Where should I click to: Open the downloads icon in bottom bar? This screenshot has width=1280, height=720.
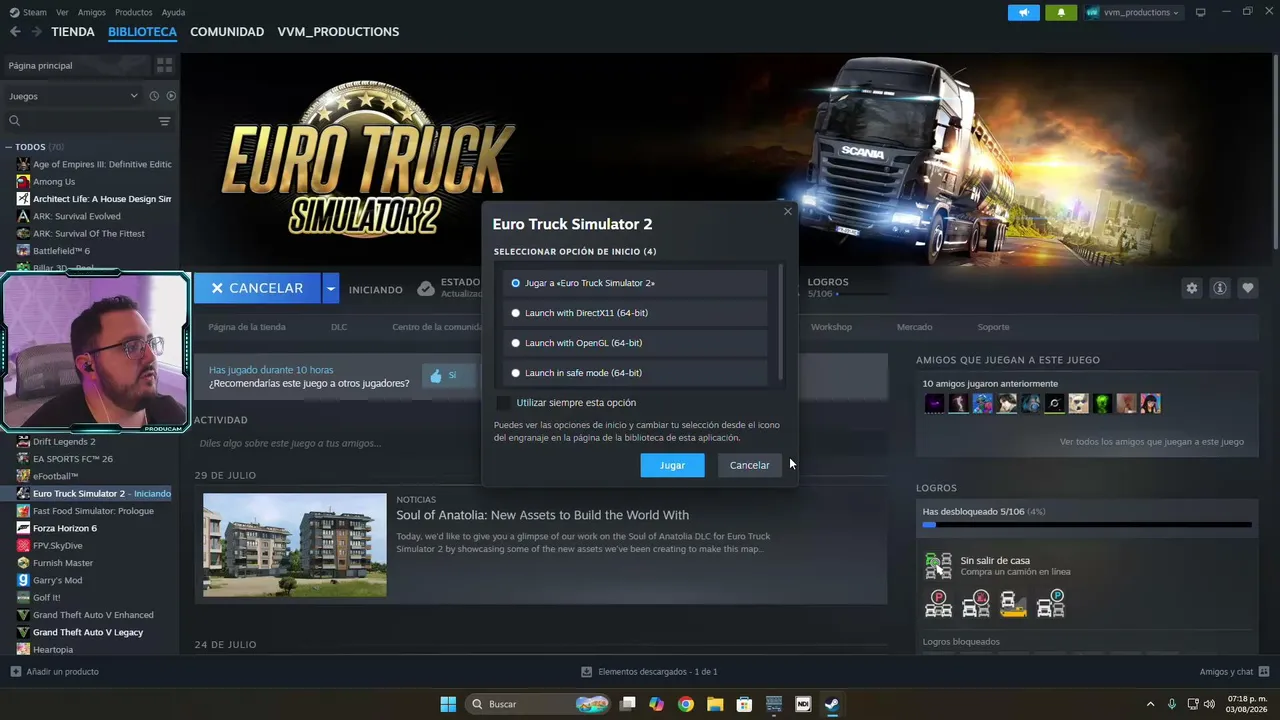(588, 672)
